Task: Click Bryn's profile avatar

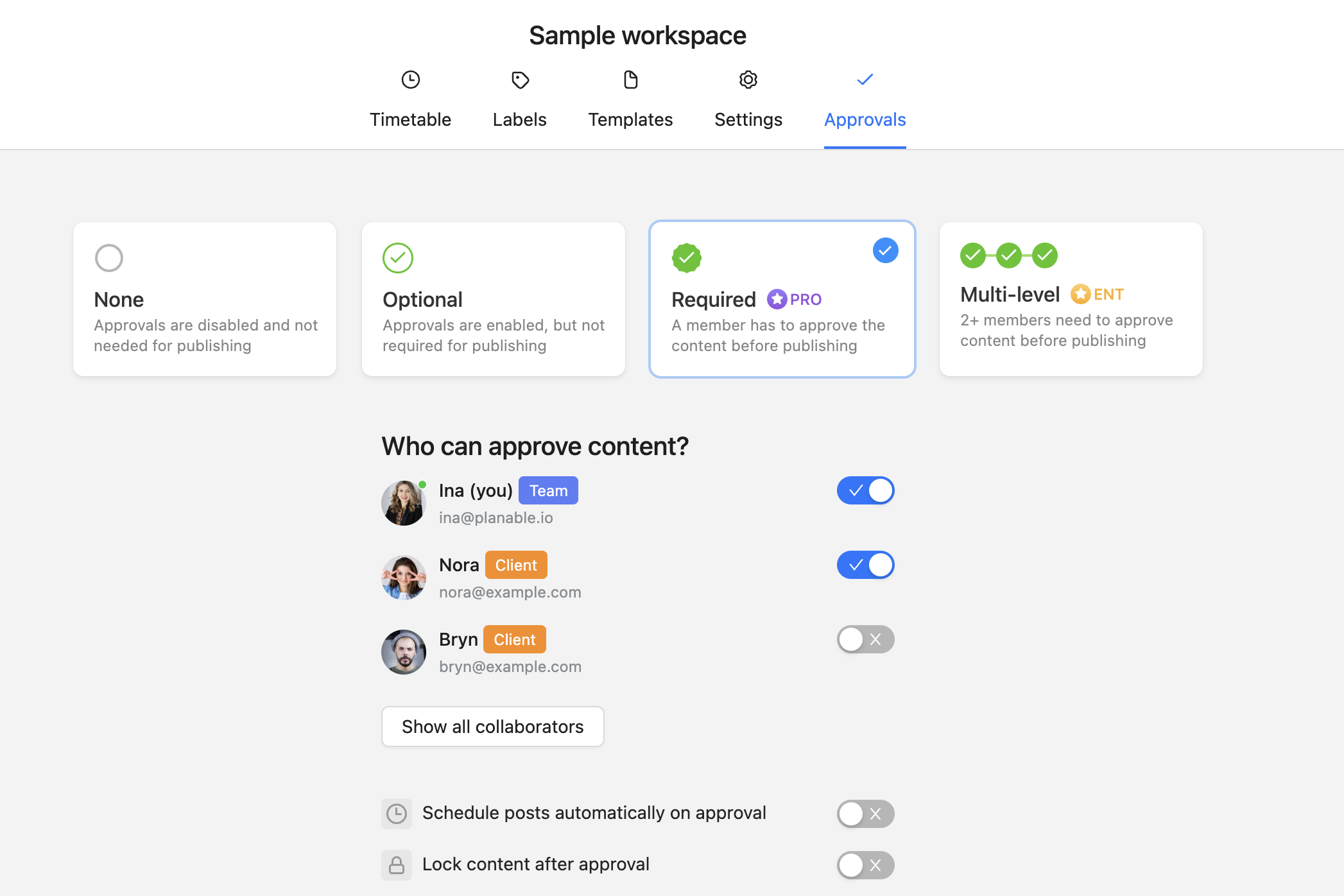Action: point(404,652)
